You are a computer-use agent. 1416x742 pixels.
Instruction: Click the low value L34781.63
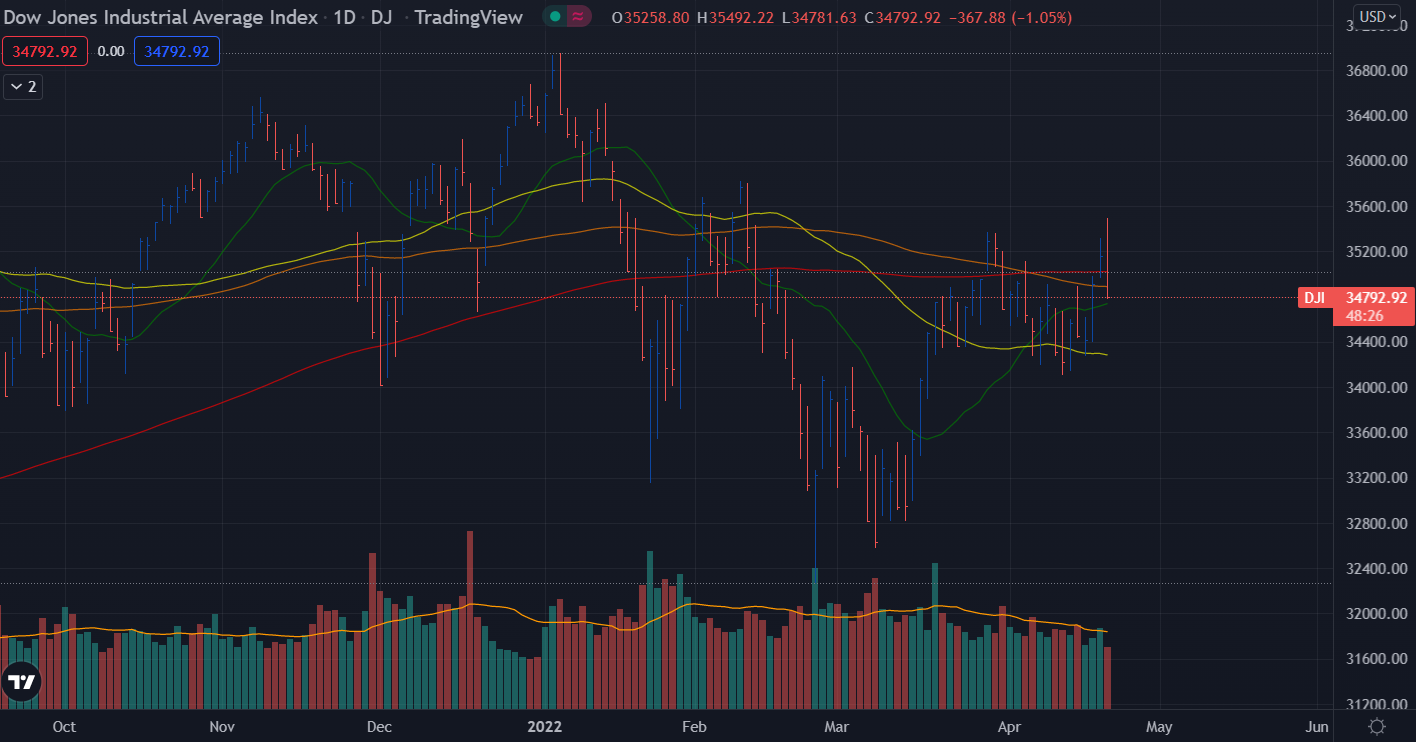coord(820,18)
